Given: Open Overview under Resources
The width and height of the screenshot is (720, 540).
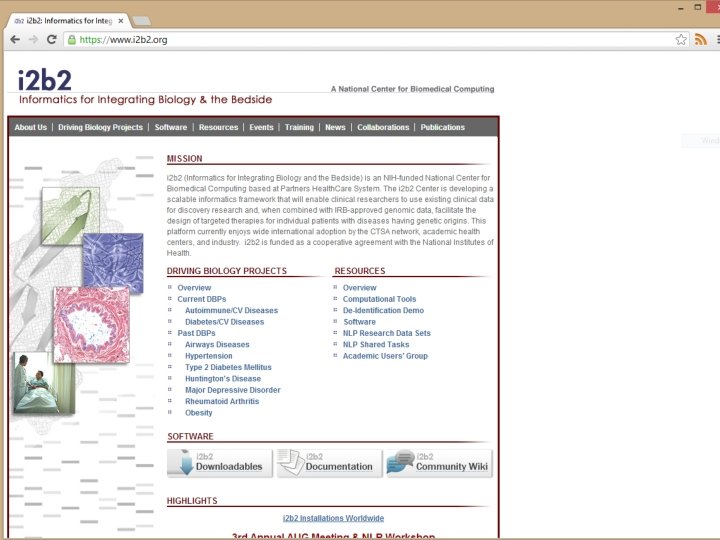Looking at the screenshot, I should click(x=360, y=288).
